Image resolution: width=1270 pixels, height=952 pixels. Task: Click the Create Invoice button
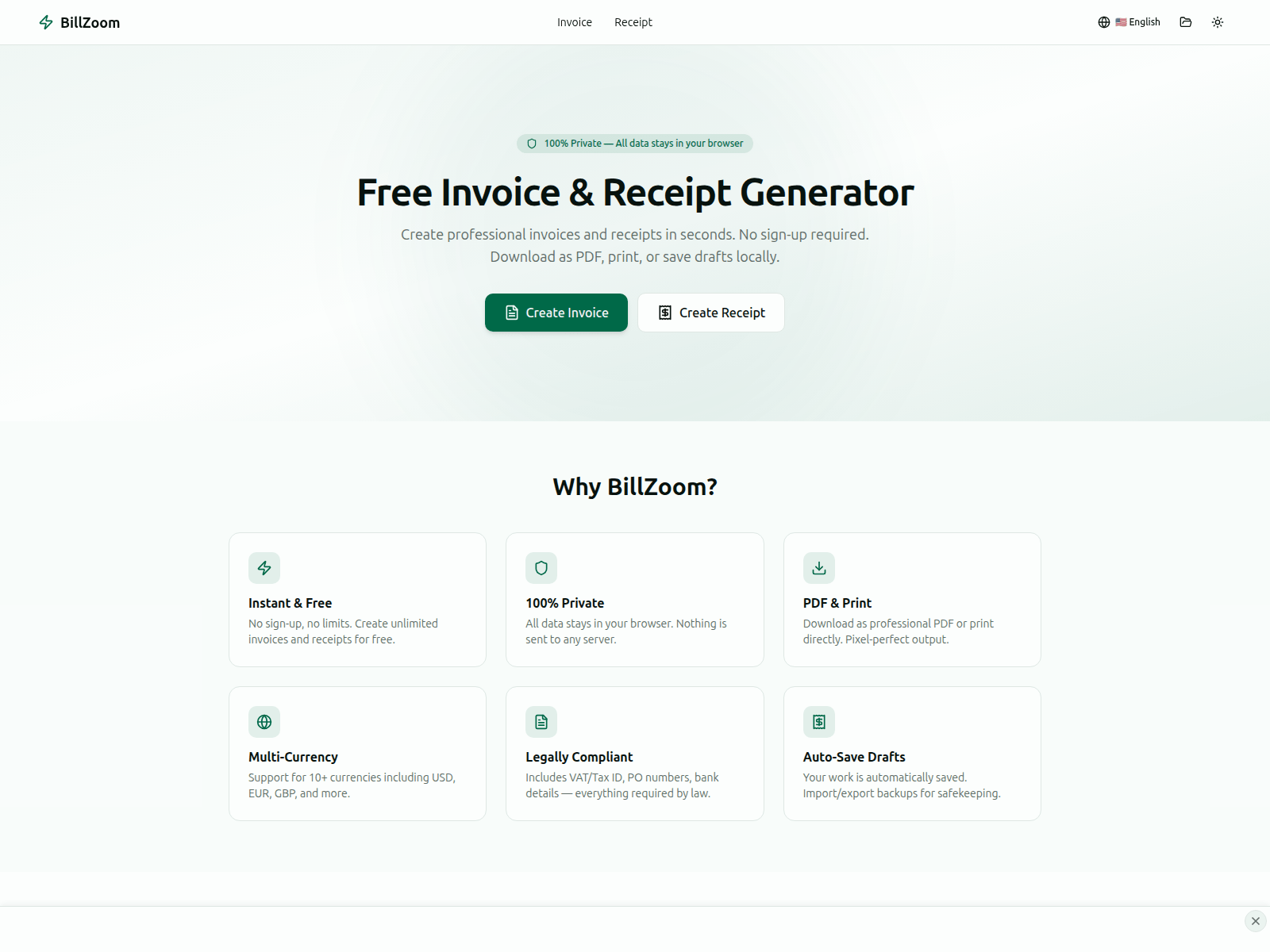coord(556,313)
